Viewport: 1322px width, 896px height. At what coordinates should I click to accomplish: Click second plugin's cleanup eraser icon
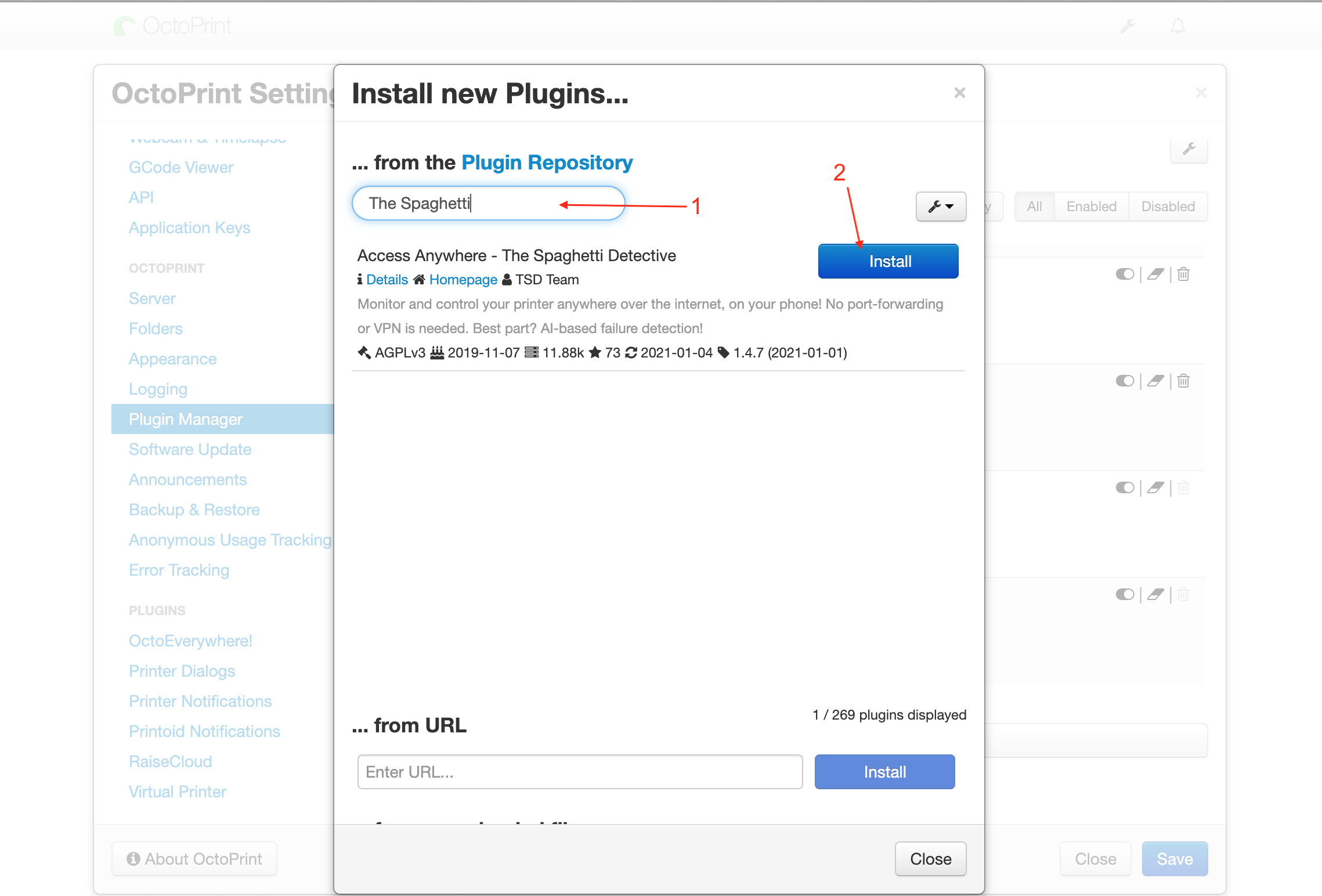[x=1155, y=381]
